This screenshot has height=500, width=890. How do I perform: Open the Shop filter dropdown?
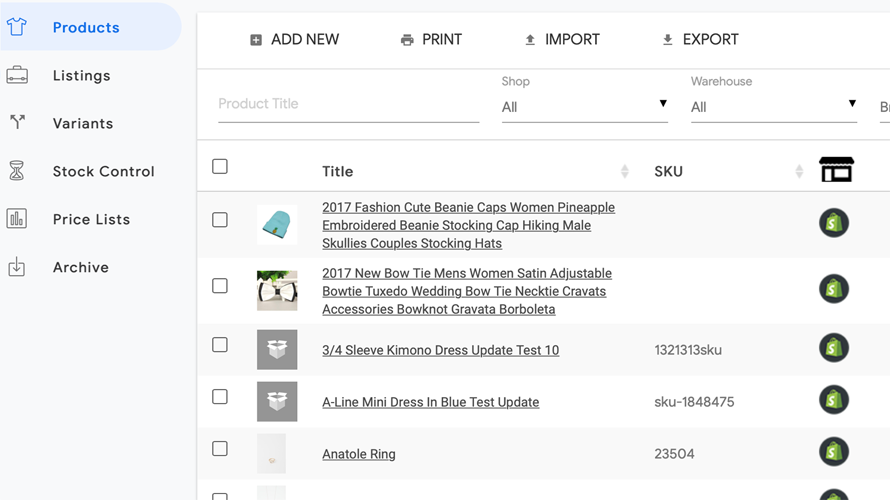click(584, 106)
